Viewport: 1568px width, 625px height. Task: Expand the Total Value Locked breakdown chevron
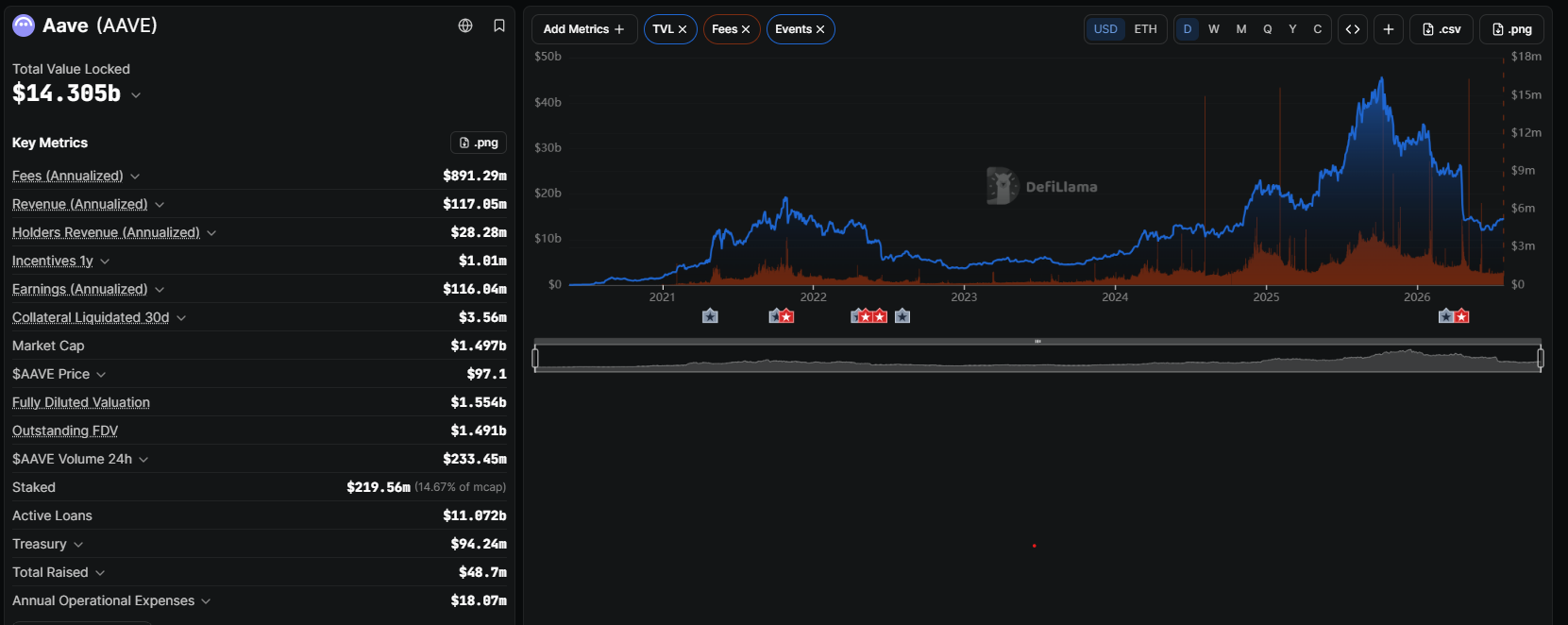click(x=136, y=94)
